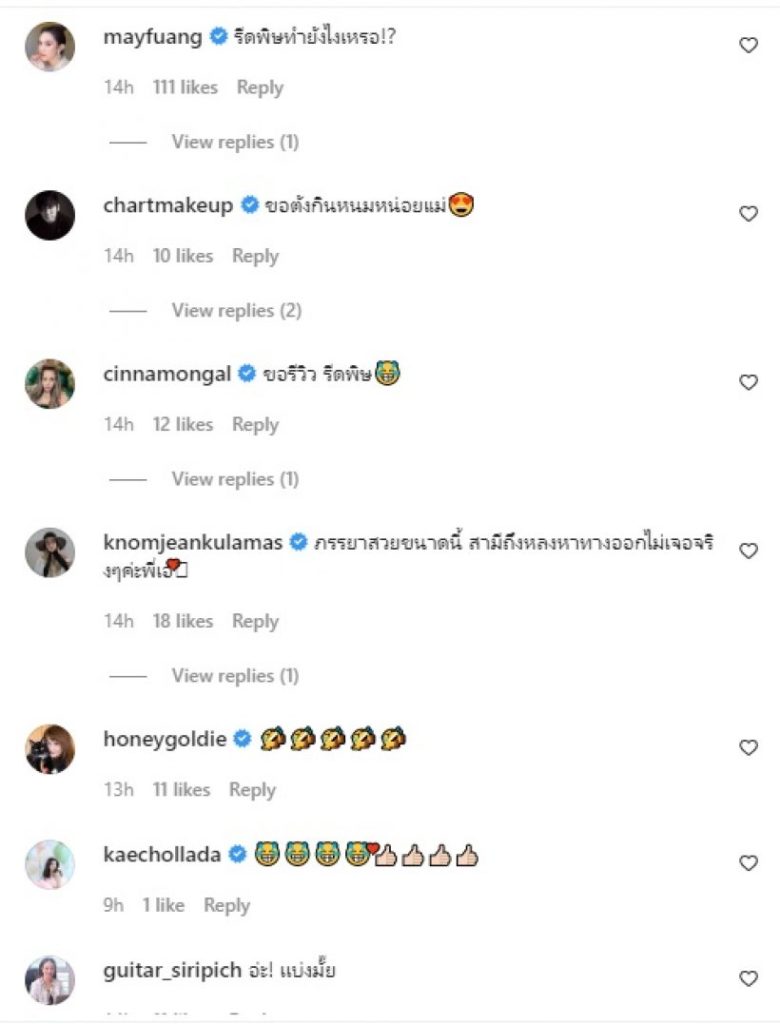Like guitar_siripich's comment heart icon
Screen dimensions: 780x1024
tap(748, 979)
